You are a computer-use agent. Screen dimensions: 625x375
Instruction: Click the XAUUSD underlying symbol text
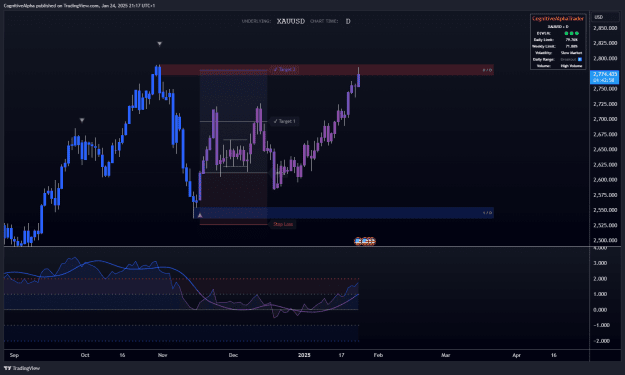point(291,21)
